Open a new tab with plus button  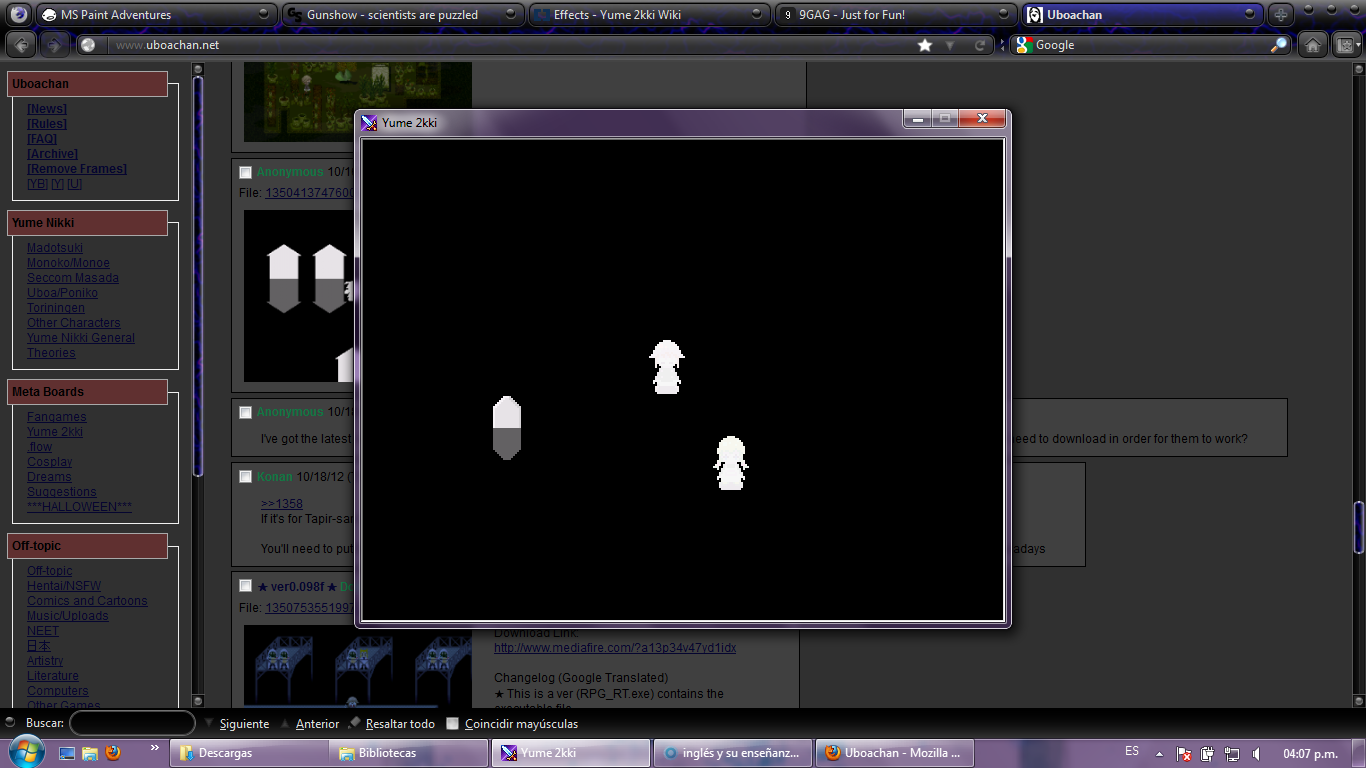click(1281, 15)
